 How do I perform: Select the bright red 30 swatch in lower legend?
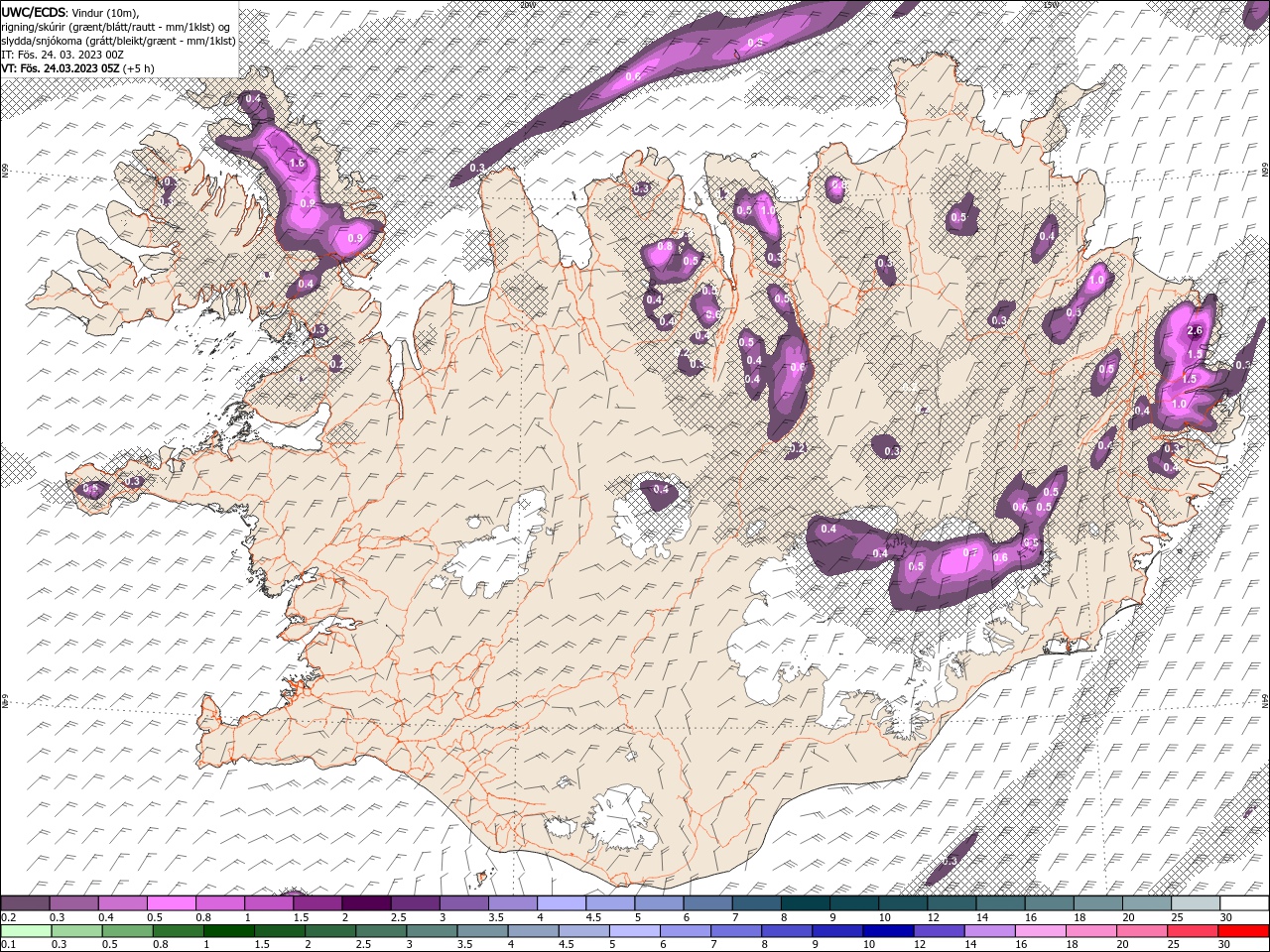pyautogui.click(x=1243, y=931)
